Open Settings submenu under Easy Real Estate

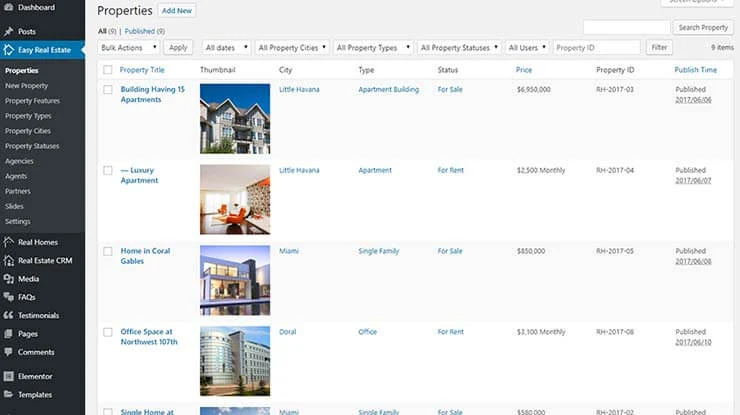[x=17, y=221]
